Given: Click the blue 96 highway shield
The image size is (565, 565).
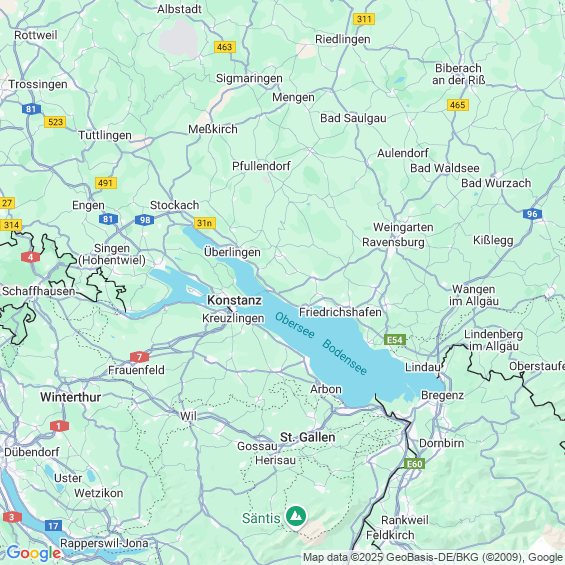Looking at the screenshot, I should tap(532, 214).
